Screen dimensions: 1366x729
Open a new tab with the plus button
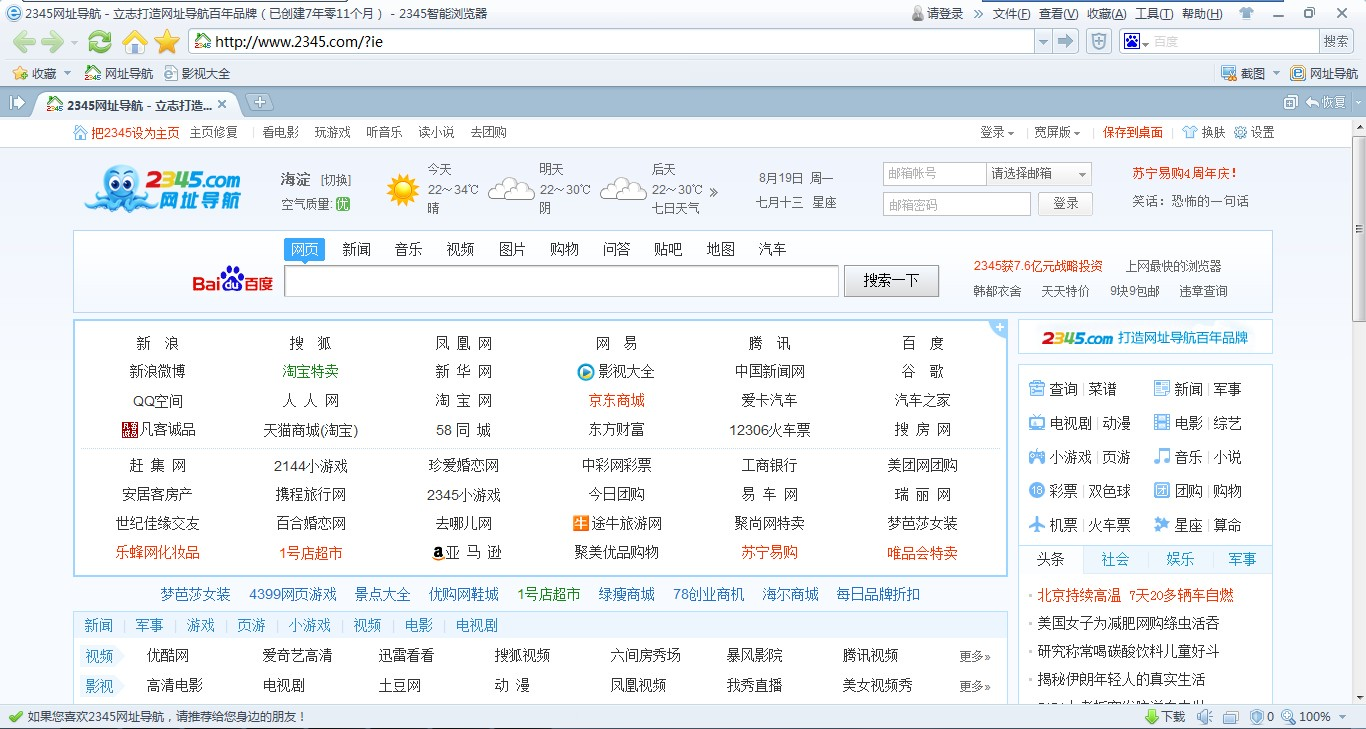tap(259, 102)
